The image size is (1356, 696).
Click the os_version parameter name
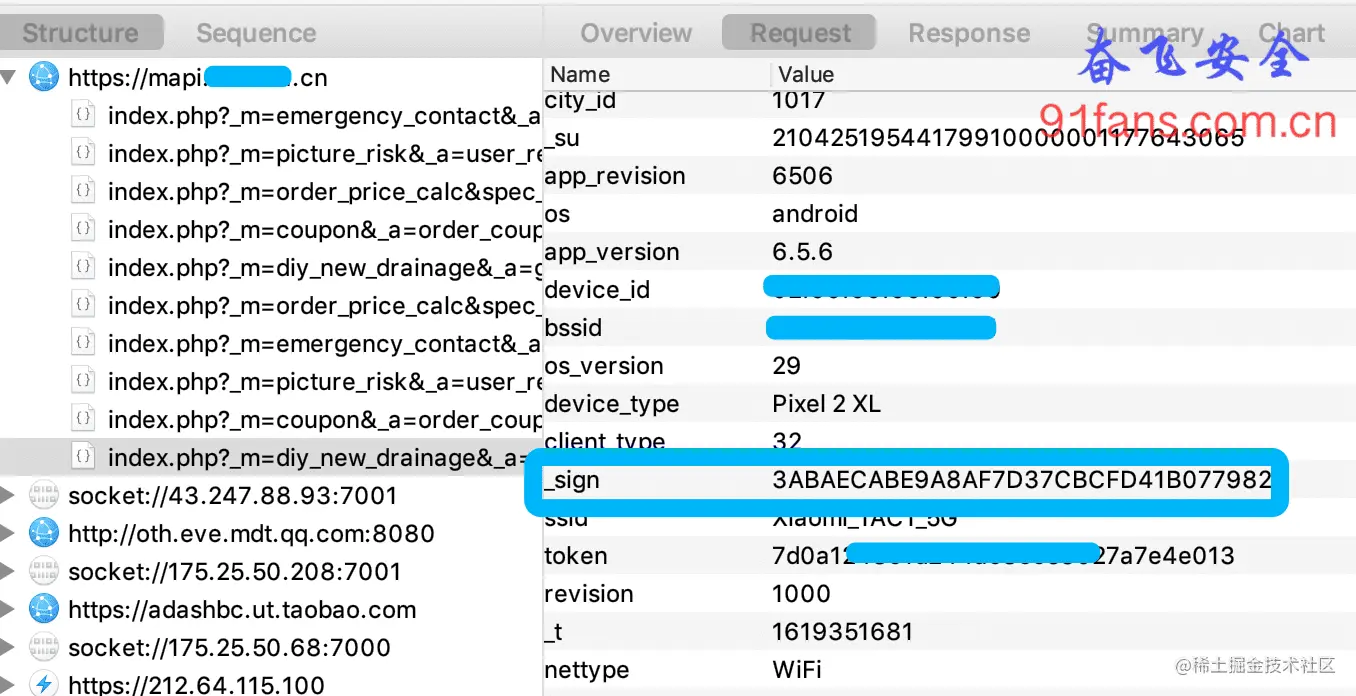tap(604, 366)
